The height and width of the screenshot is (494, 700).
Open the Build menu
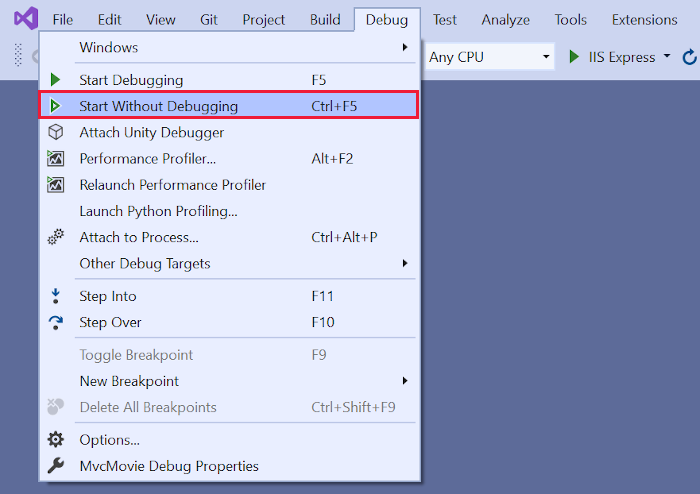coord(325,19)
